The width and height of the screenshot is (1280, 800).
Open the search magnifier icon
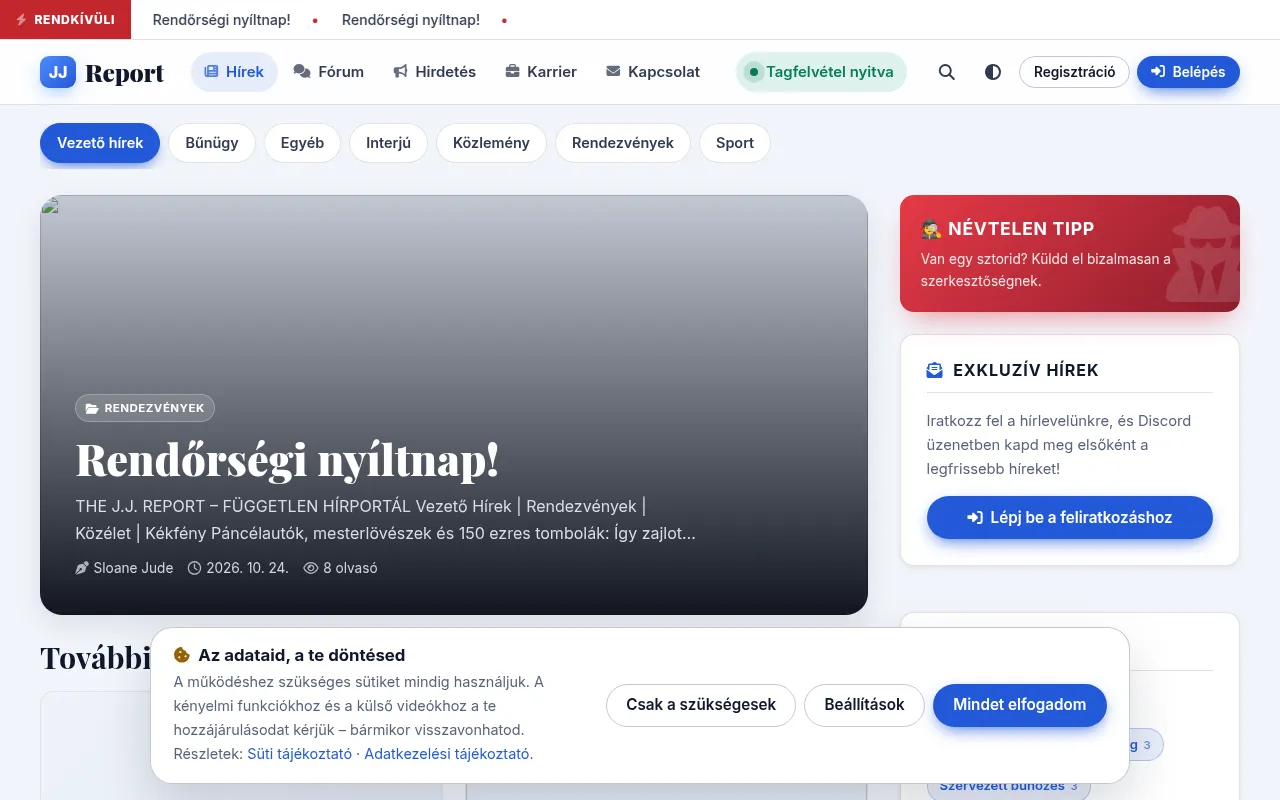pyautogui.click(x=946, y=72)
